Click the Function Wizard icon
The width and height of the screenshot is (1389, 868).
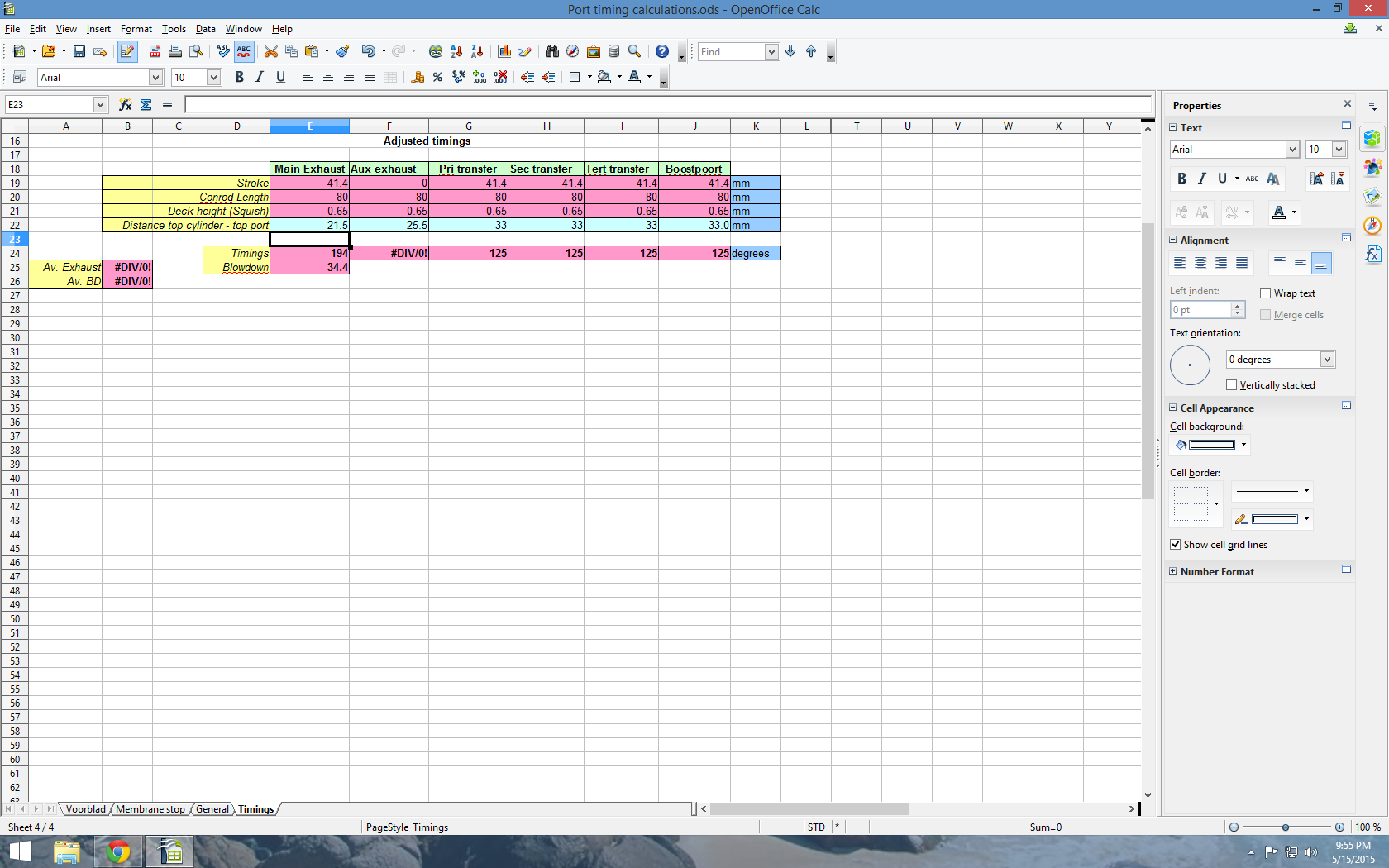125,105
